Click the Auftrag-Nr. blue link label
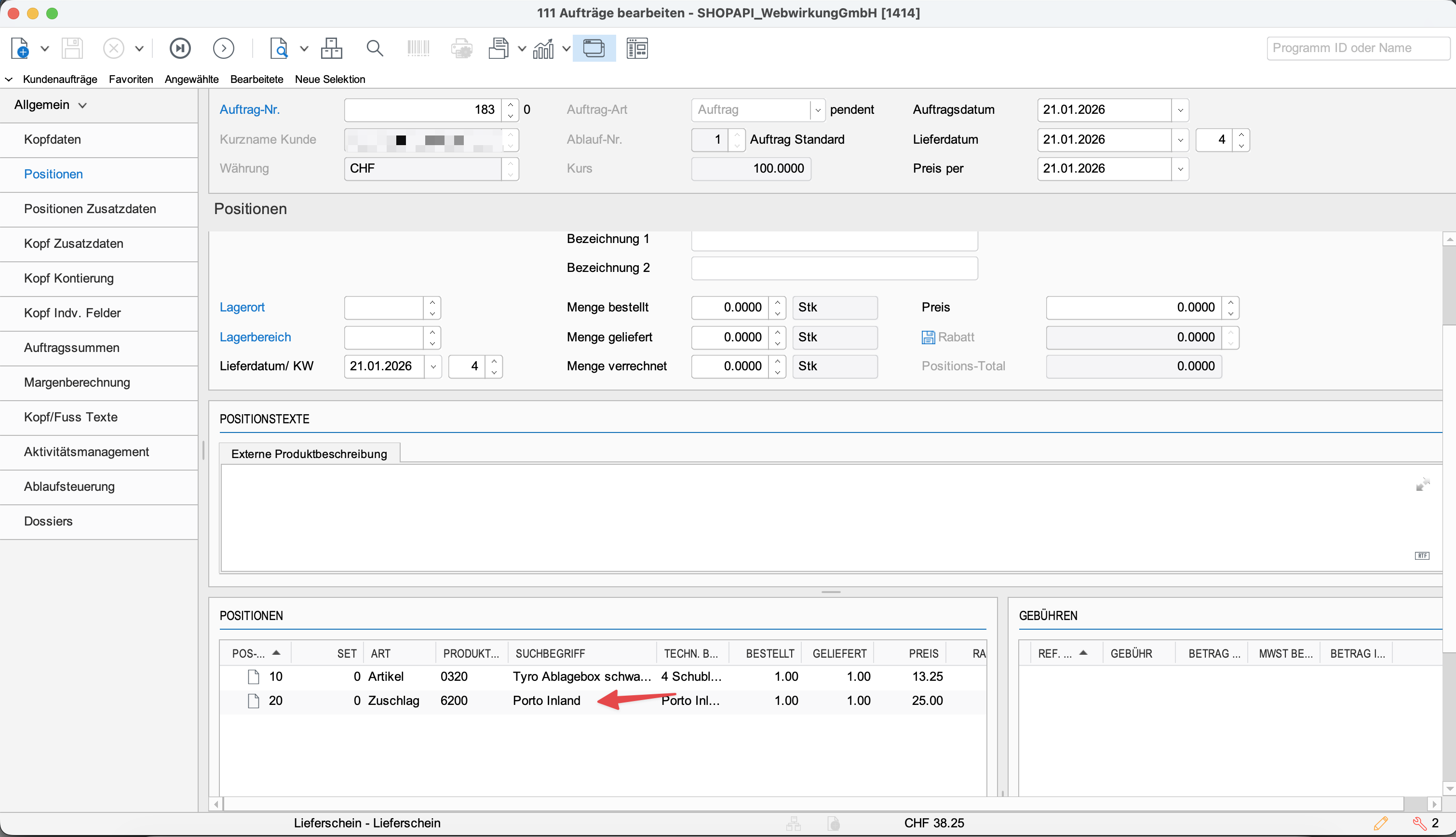The image size is (1456, 837). click(x=249, y=109)
